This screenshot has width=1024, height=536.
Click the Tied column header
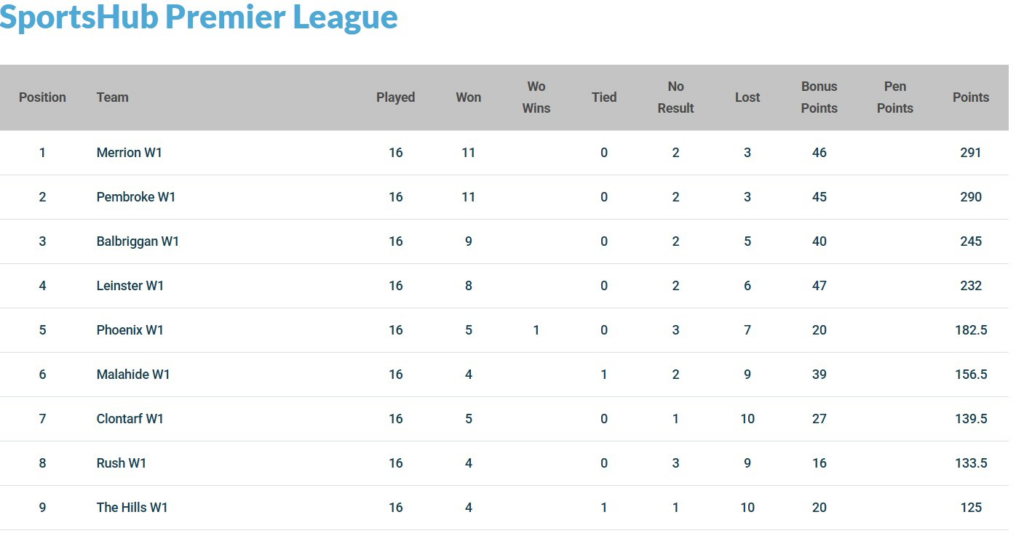point(604,97)
